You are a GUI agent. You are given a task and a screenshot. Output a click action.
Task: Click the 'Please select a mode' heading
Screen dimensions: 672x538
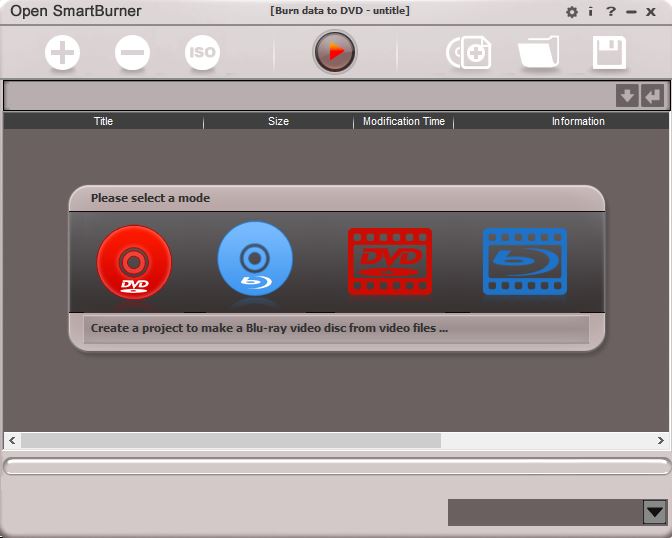pyautogui.click(x=150, y=198)
